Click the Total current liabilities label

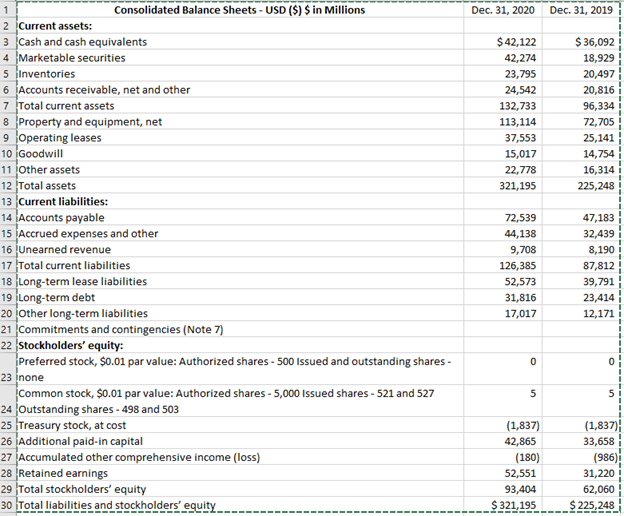pyautogui.click(x=74, y=265)
